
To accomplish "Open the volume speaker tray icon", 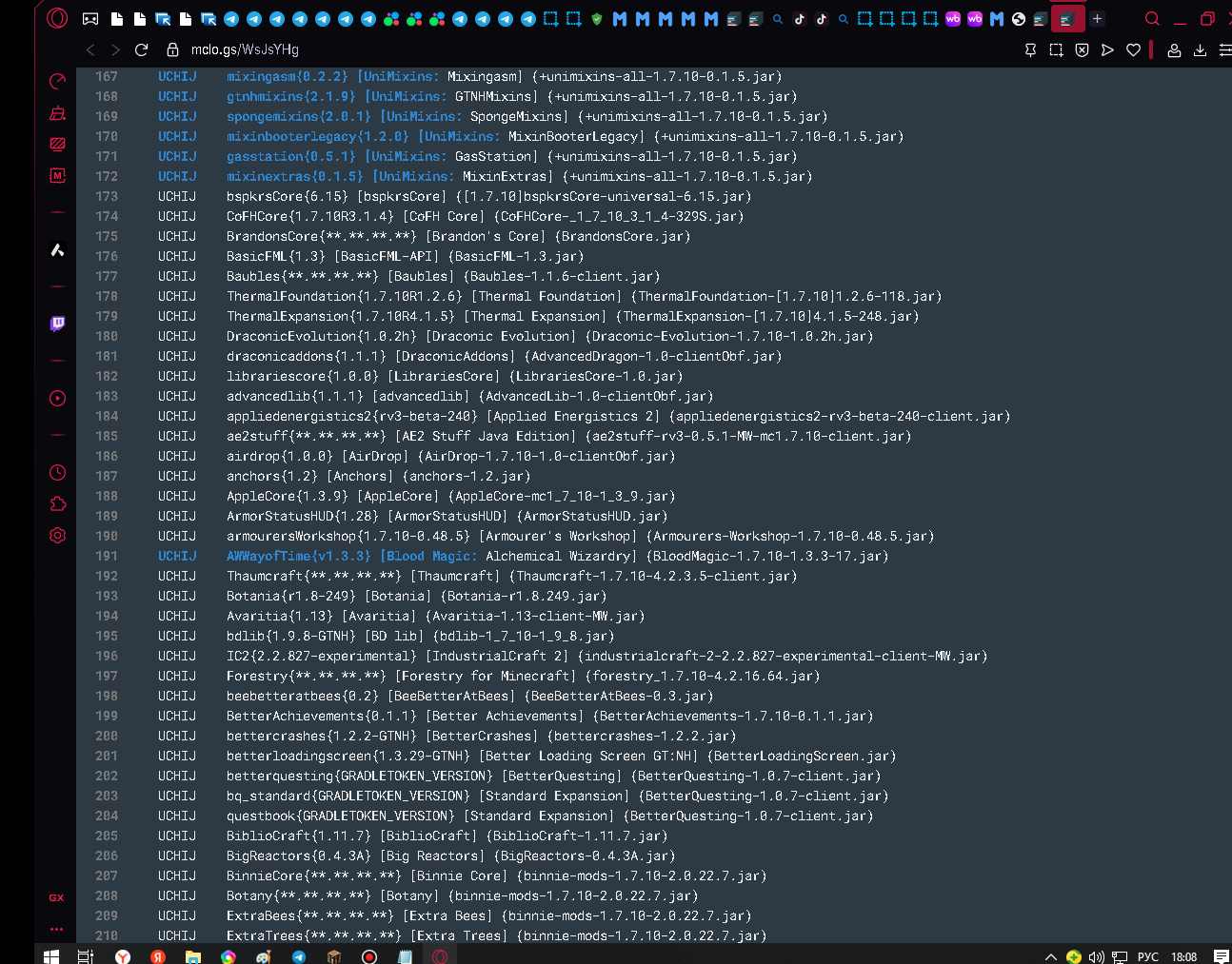I will (x=1096, y=956).
